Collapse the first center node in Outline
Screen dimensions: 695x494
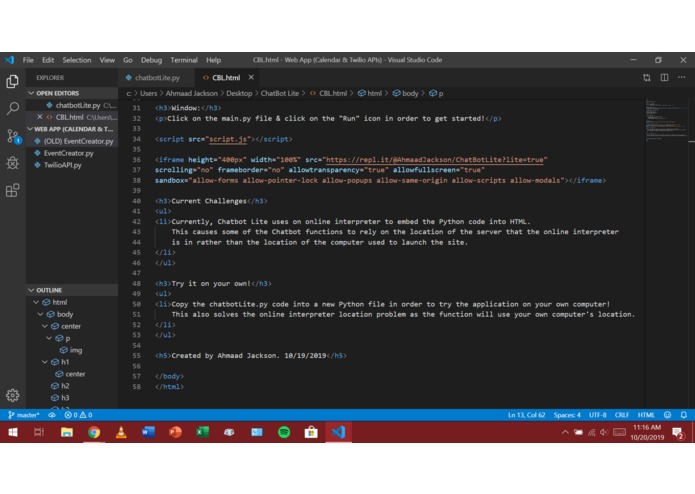click(x=45, y=326)
